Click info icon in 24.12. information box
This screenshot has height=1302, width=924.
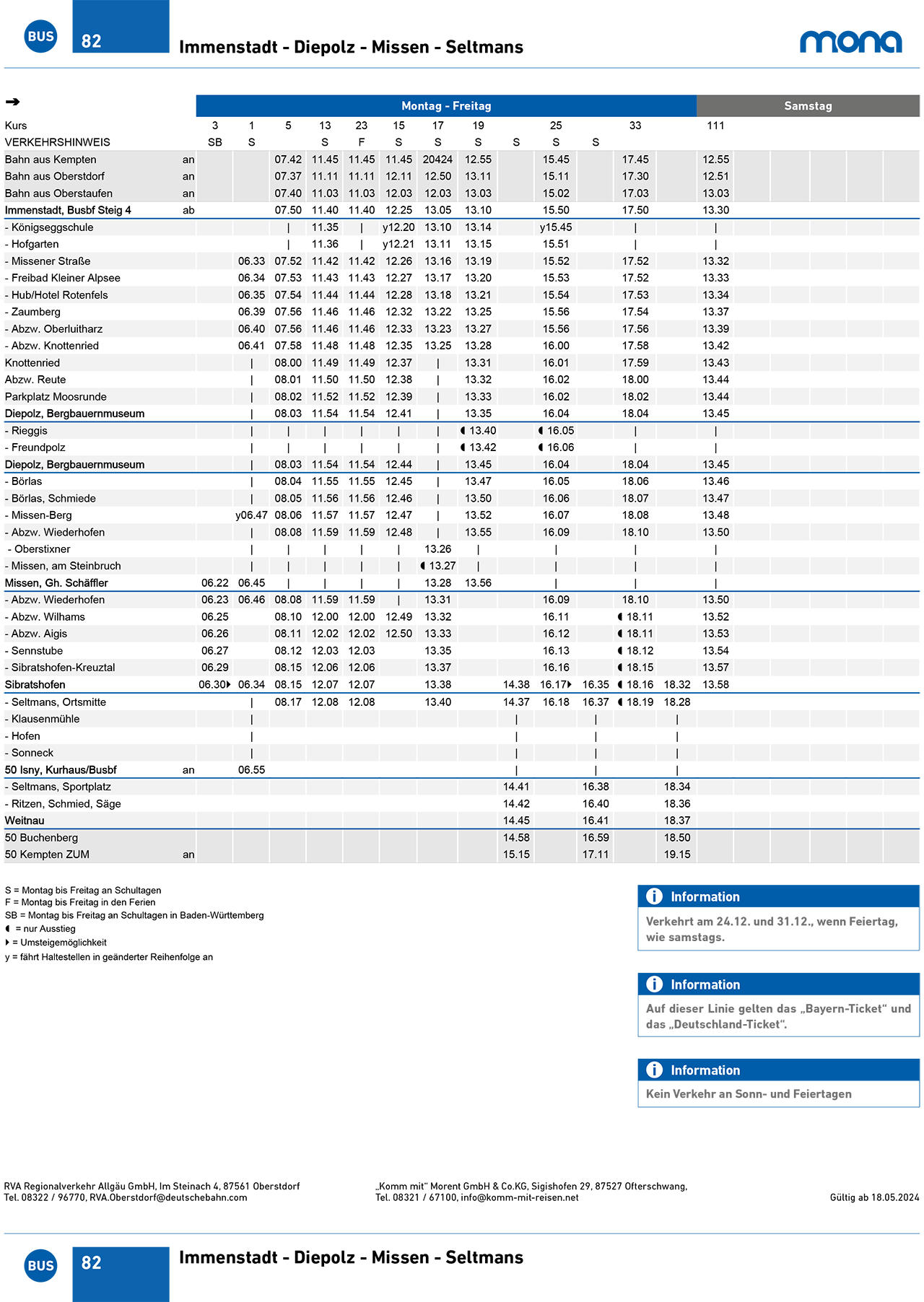coord(654,896)
